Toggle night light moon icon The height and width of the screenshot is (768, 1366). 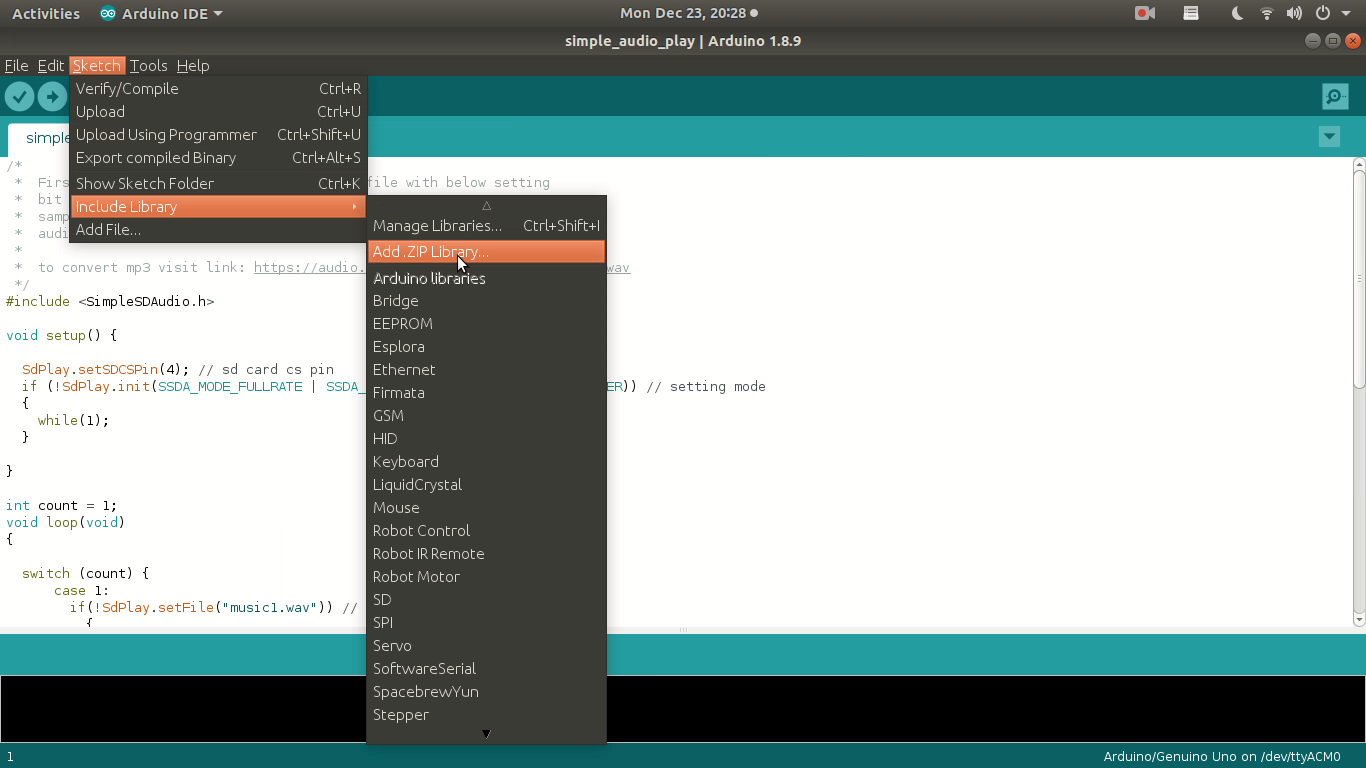pos(1238,13)
